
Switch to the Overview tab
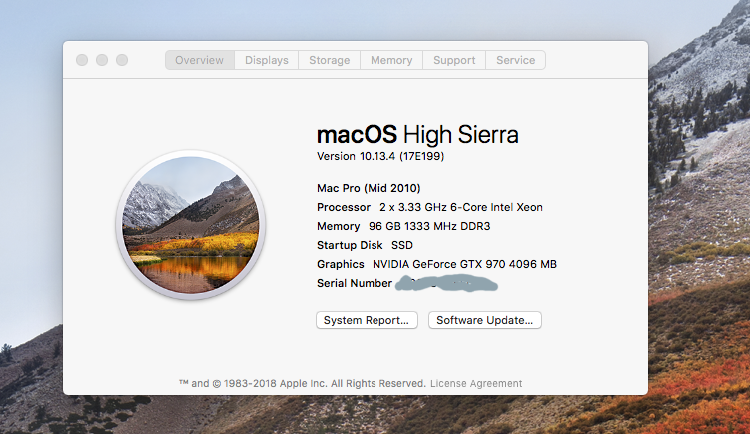pyautogui.click(x=199, y=60)
